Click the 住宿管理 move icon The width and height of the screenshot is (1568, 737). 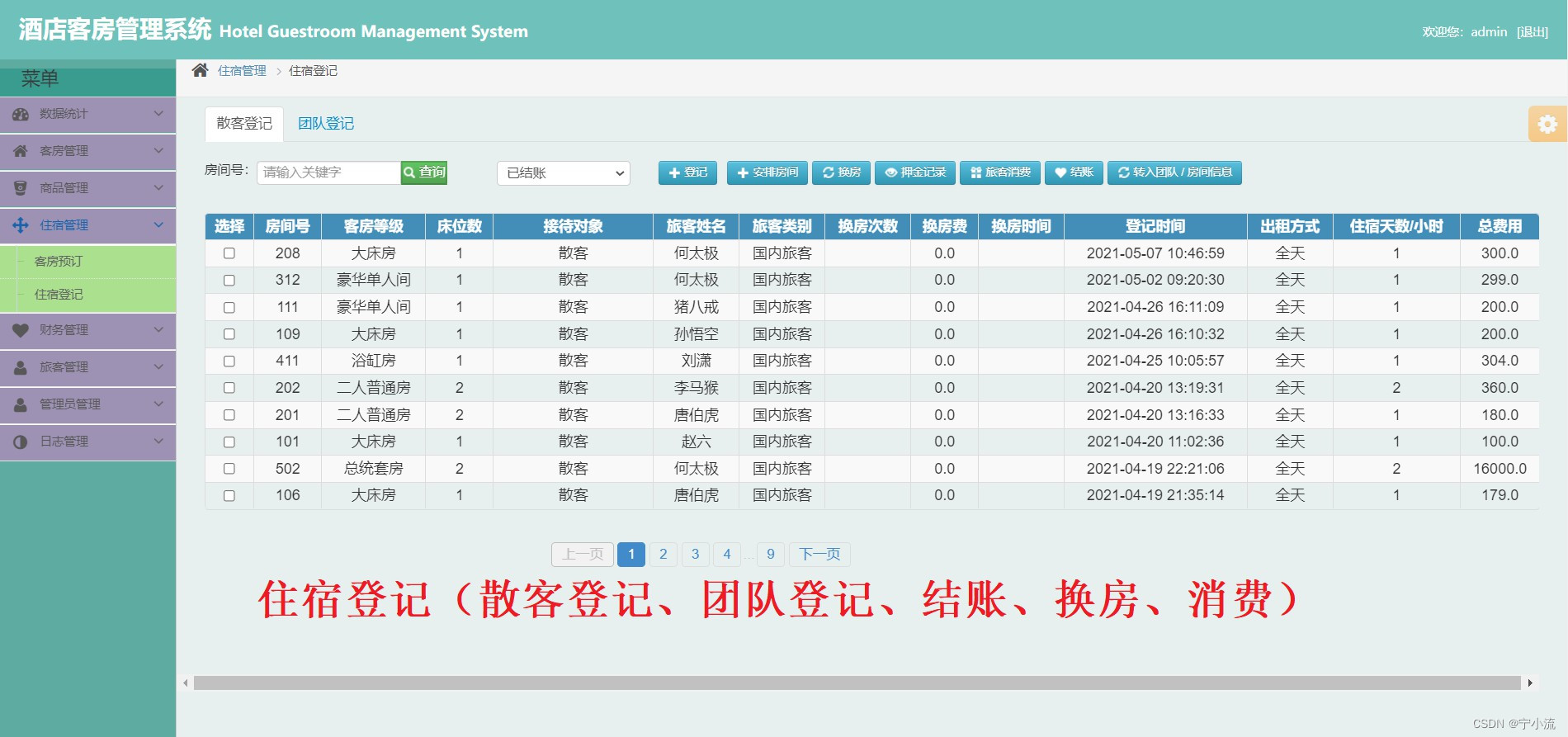pos(21,224)
